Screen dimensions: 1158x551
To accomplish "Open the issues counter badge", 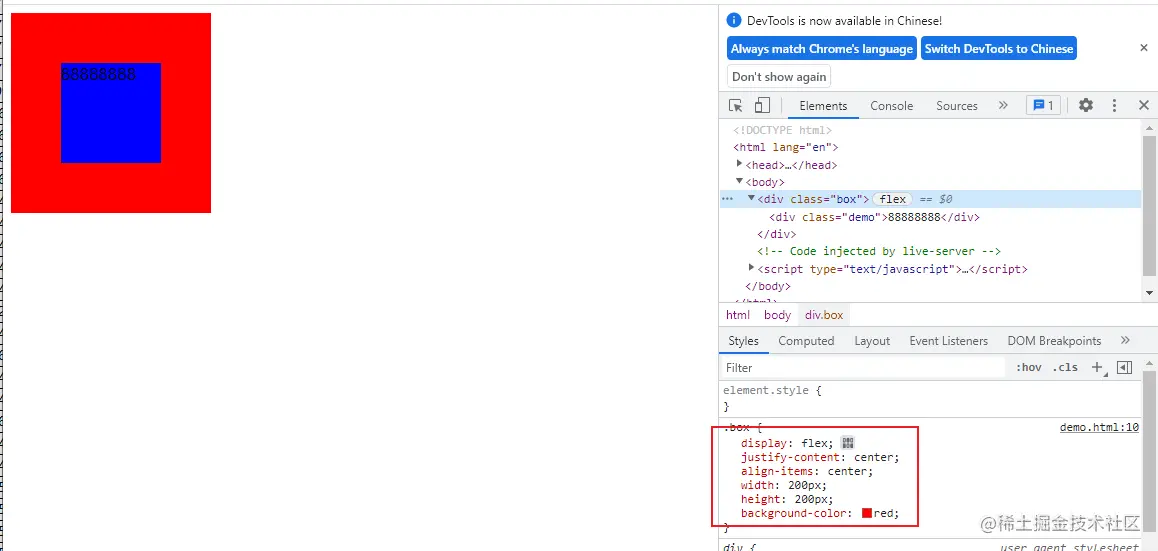I will coord(1044,106).
